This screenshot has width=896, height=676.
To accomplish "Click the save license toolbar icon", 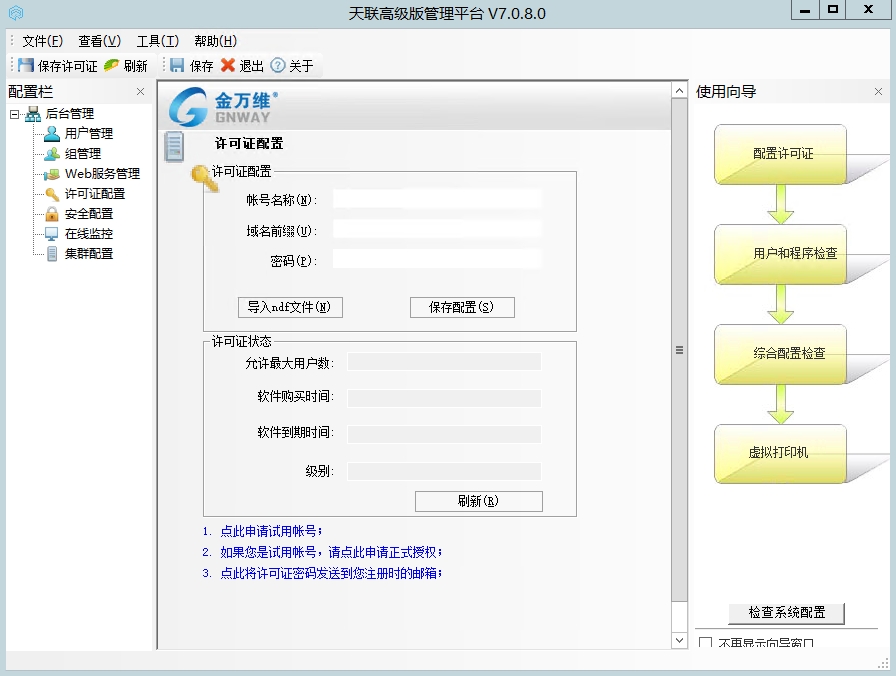I will [26, 66].
